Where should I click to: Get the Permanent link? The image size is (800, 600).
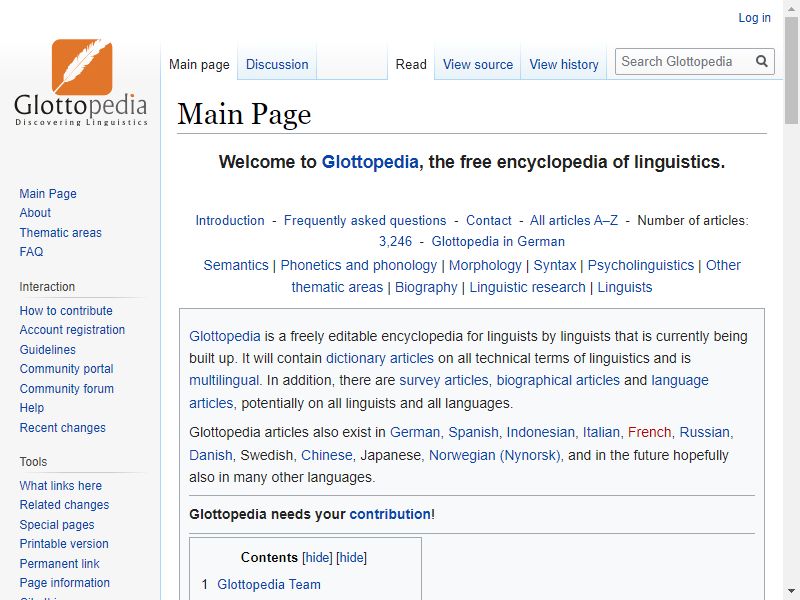click(x=59, y=564)
